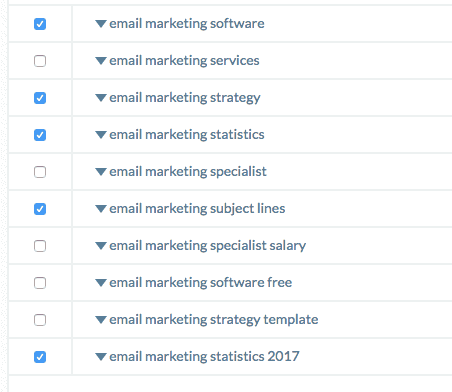Open the dropdown triangle for email marketing strategy
This screenshot has width=452, height=392.
click(x=101, y=98)
